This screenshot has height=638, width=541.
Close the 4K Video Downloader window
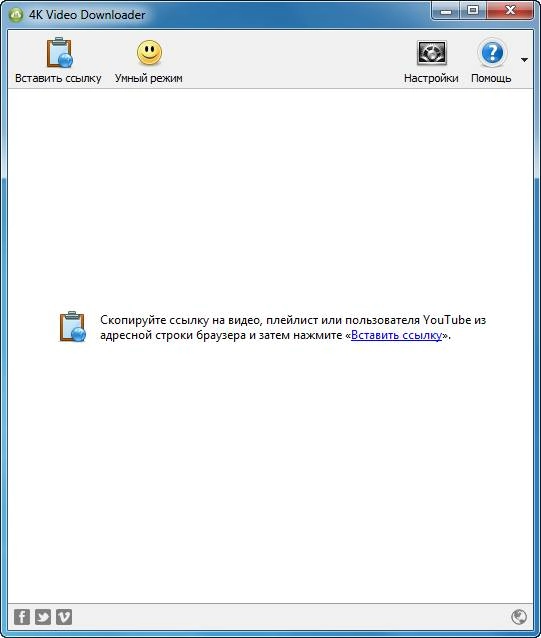click(x=510, y=11)
